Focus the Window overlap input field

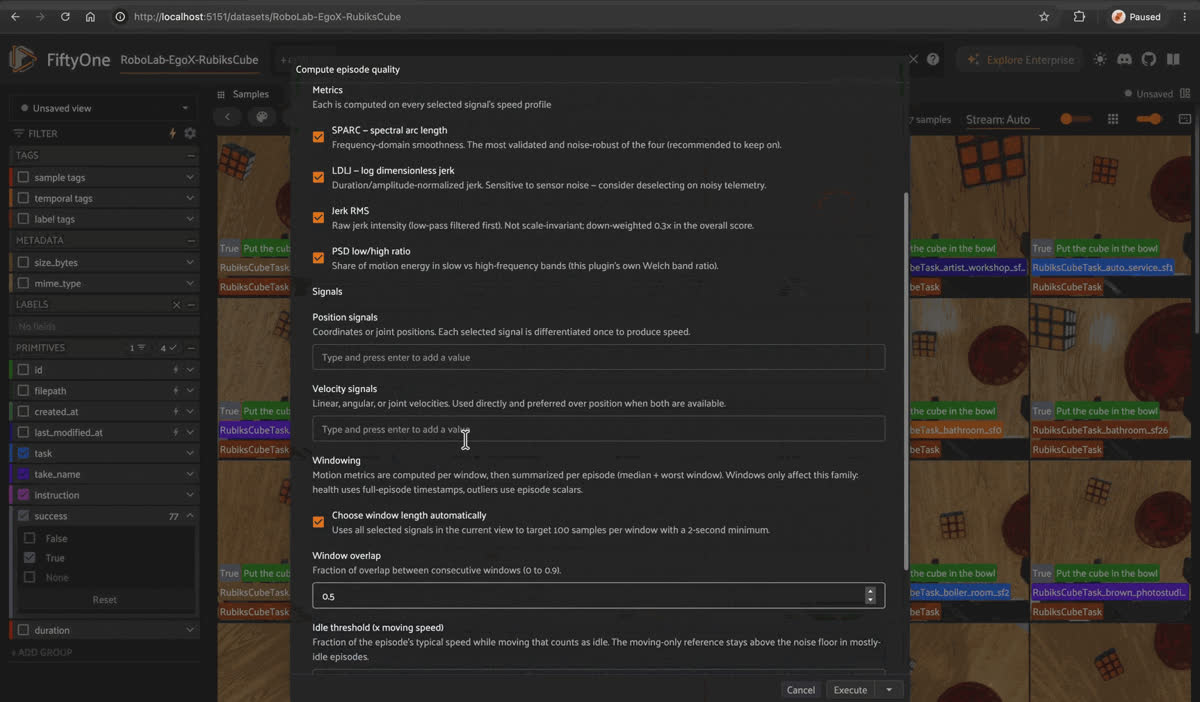(x=598, y=596)
